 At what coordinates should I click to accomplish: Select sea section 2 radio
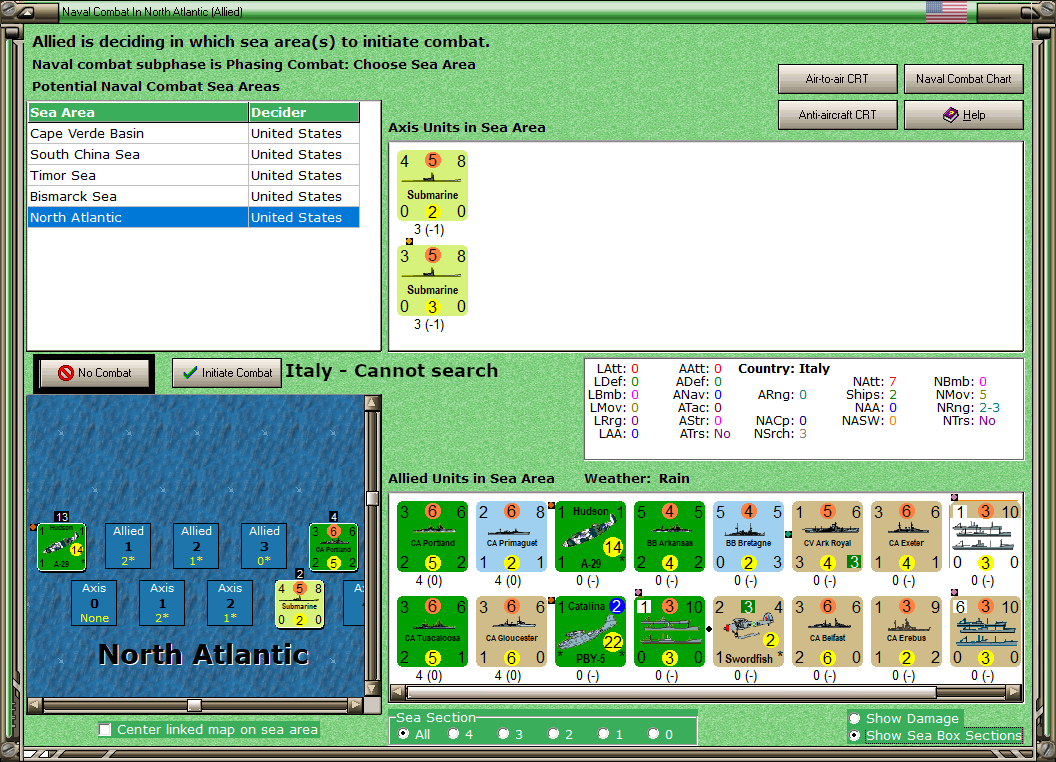(x=553, y=734)
